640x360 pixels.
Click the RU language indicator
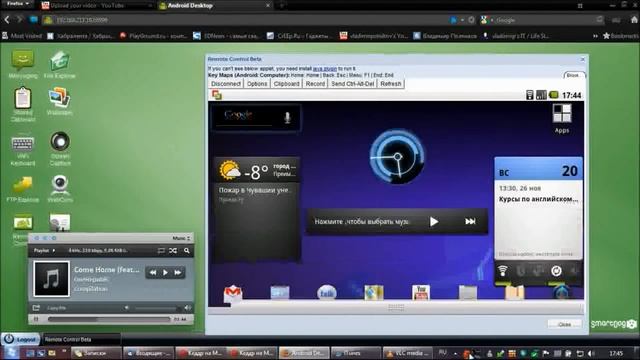pos(442,353)
